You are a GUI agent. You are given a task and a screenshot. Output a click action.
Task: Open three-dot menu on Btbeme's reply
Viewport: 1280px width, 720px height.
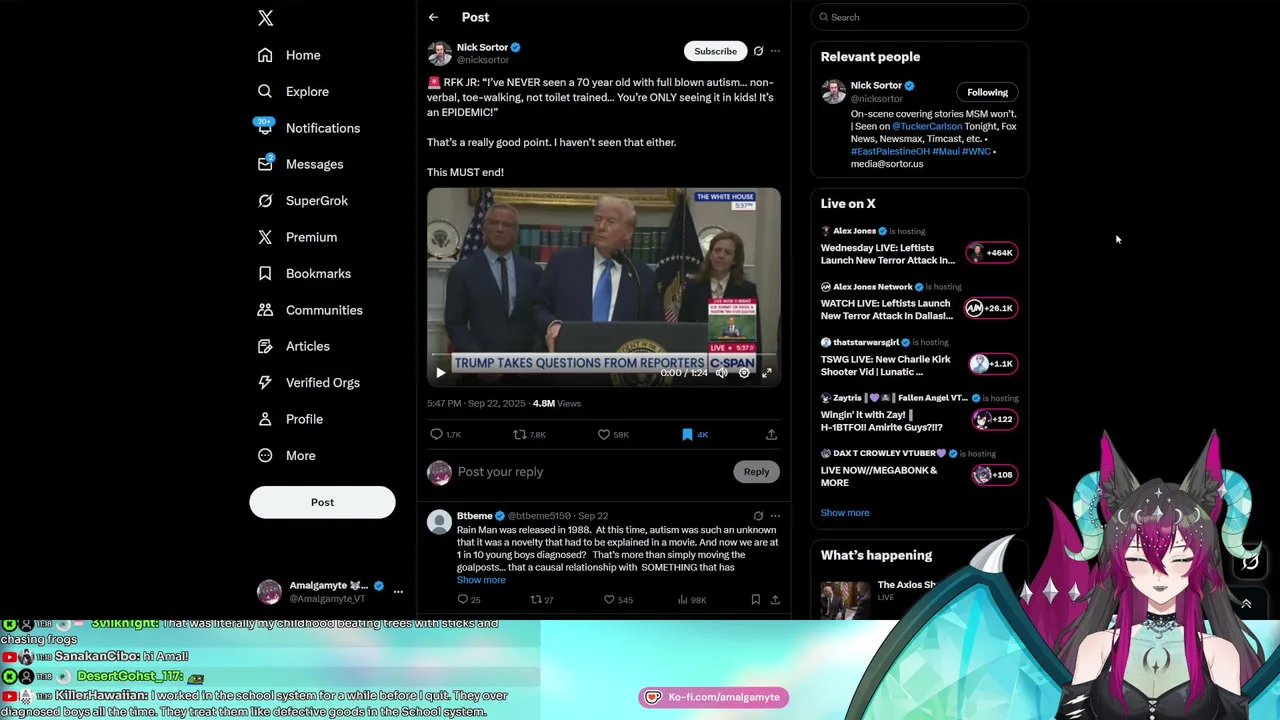point(775,516)
